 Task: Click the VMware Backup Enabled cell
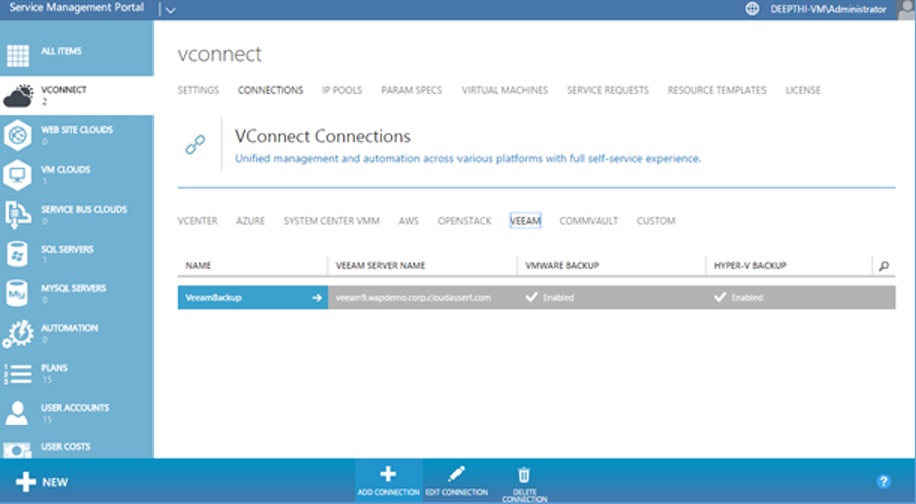tap(611, 298)
